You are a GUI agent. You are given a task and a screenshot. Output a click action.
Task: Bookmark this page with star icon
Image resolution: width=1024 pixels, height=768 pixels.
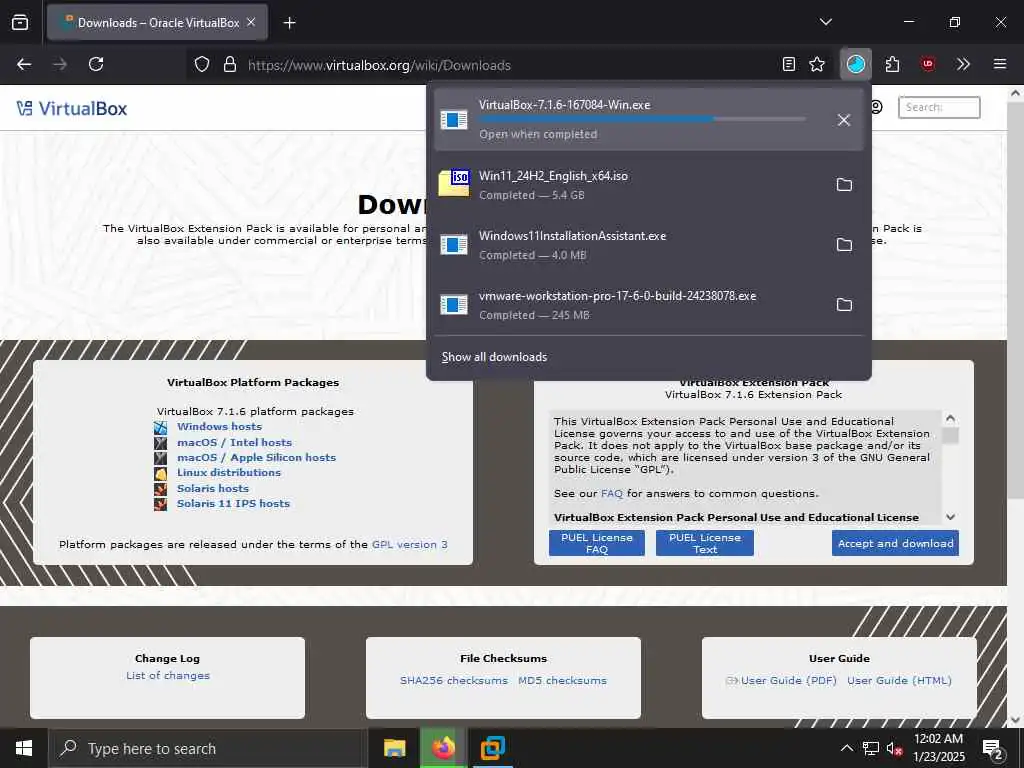817,65
